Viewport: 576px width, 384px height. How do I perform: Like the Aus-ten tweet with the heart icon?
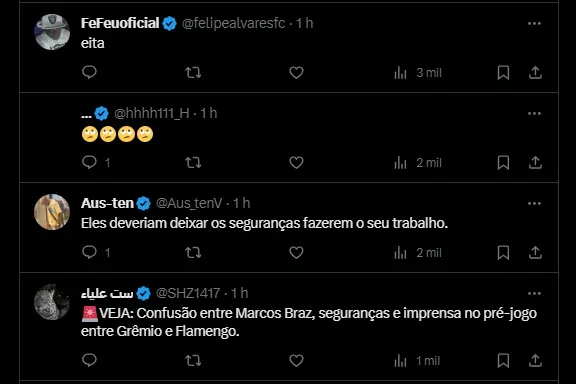pos(296,252)
